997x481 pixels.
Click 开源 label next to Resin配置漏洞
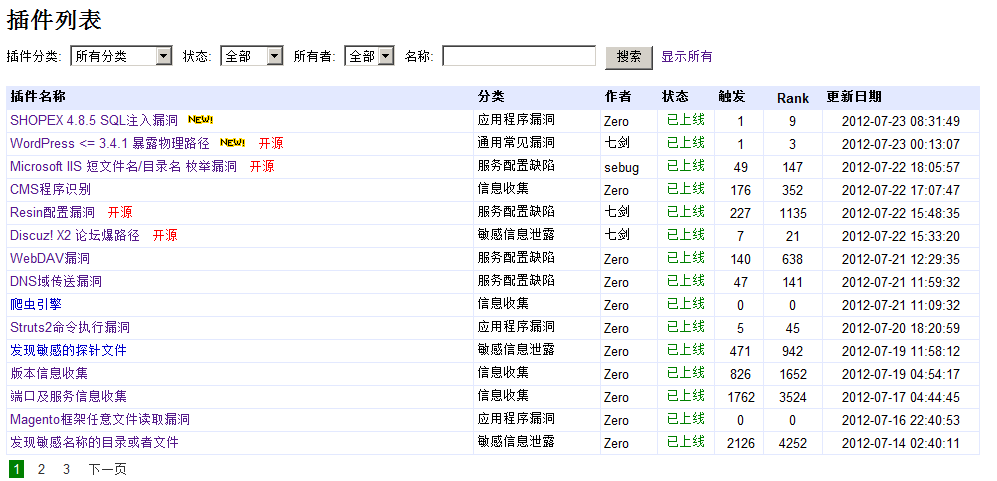120,213
